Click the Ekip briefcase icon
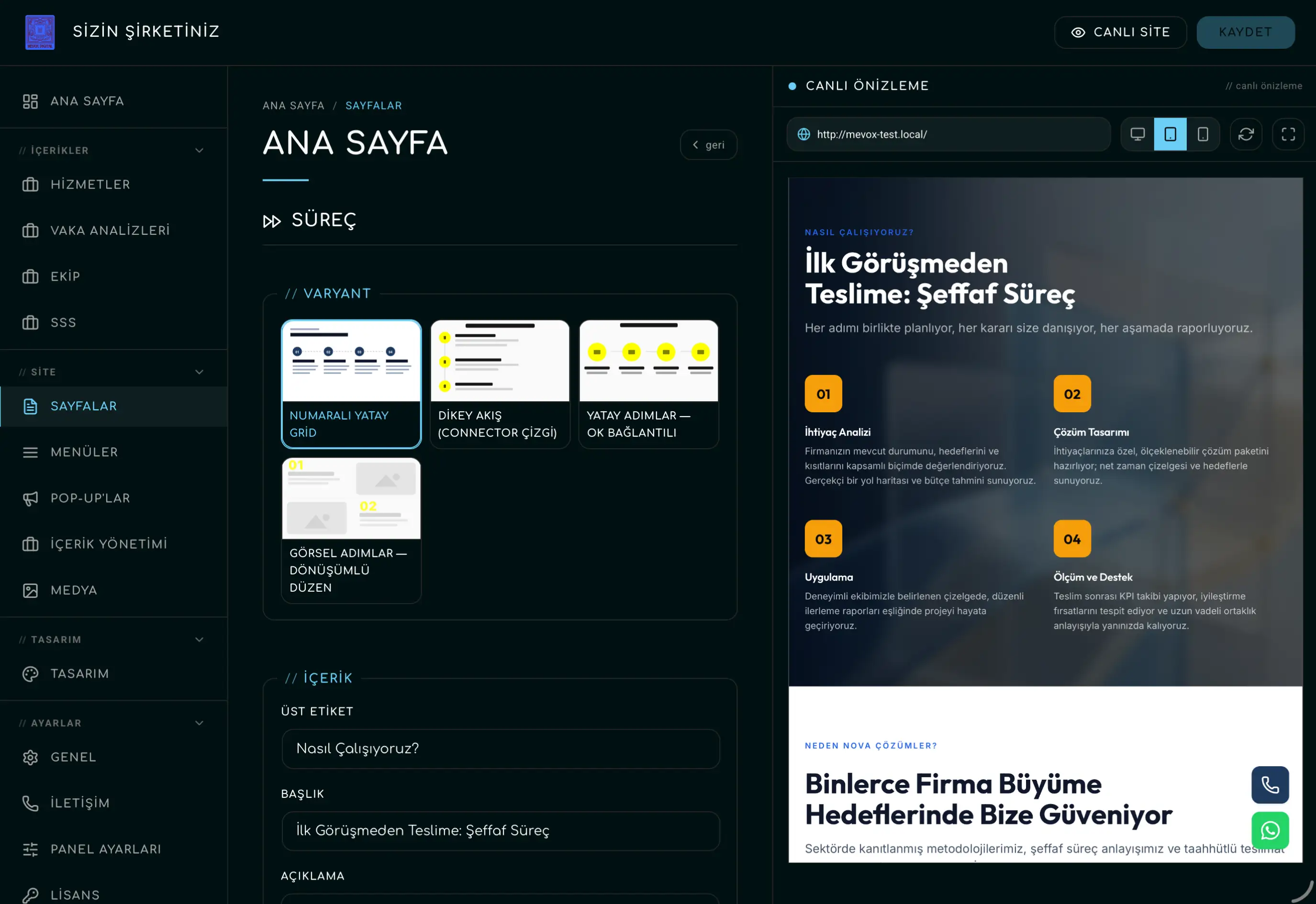Viewport: 1316px width, 904px height. (30, 276)
